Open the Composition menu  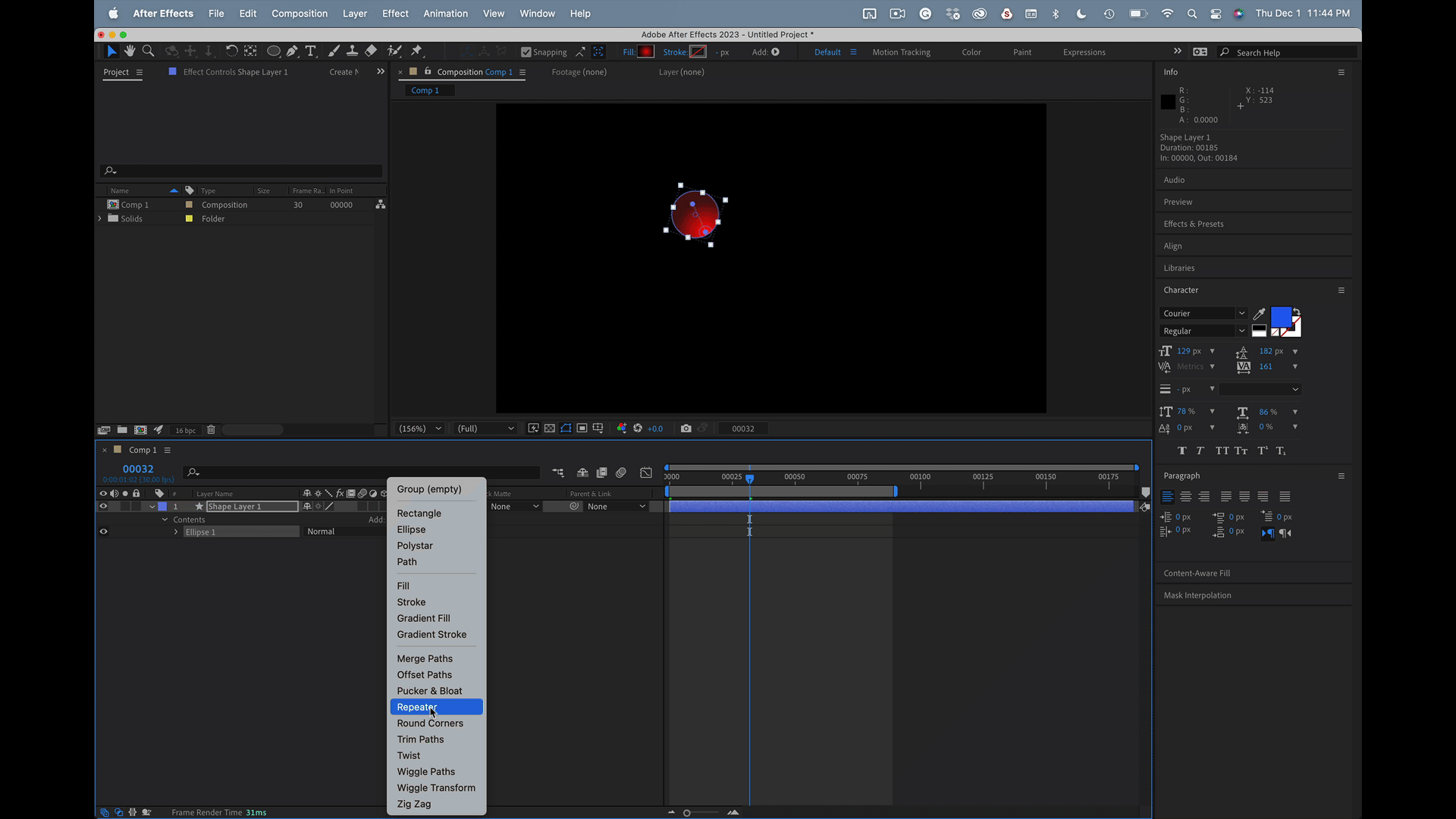pyautogui.click(x=300, y=14)
